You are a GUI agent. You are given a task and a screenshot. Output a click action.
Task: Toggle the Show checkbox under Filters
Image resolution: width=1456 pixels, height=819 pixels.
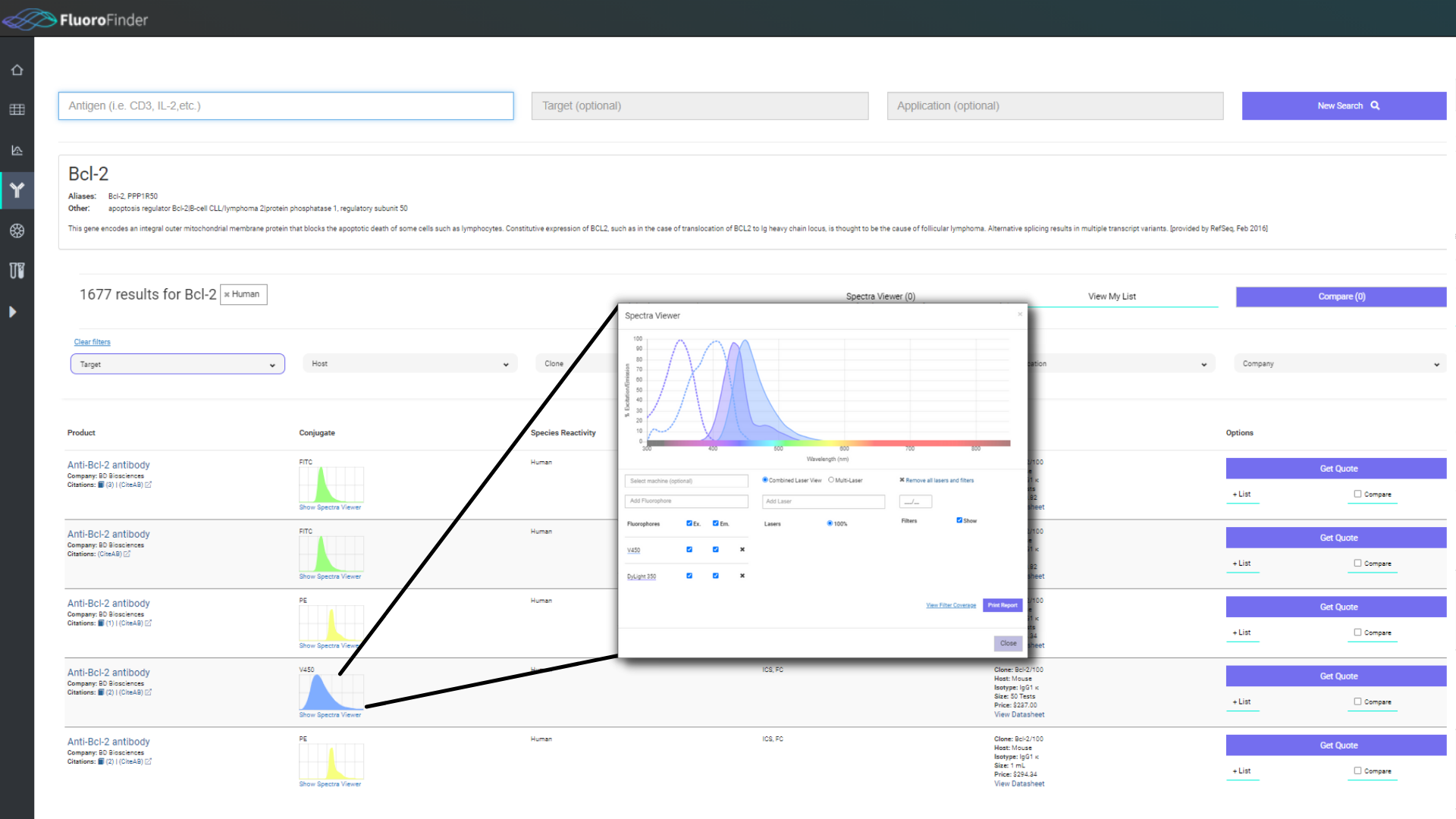[x=959, y=520]
